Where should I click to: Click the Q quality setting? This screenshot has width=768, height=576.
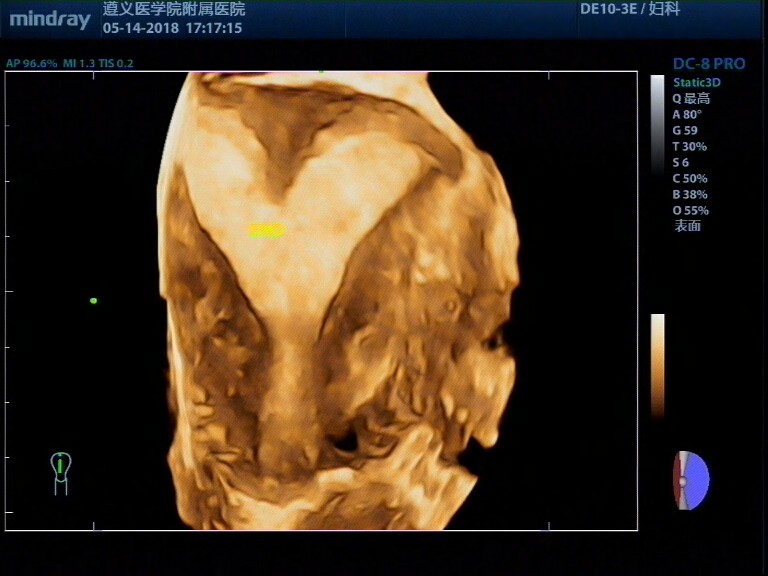[690, 98]
